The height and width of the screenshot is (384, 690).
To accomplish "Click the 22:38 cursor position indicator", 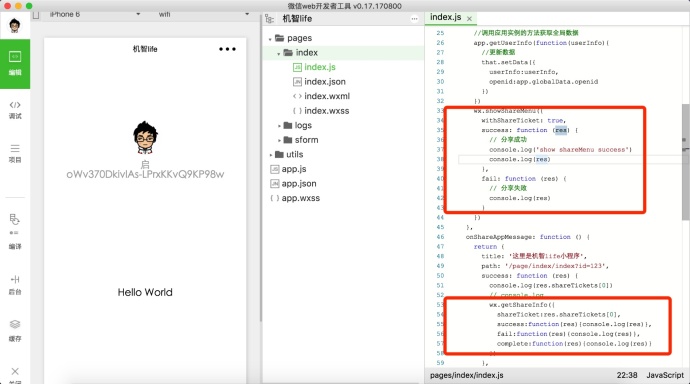I will point(627,375).
